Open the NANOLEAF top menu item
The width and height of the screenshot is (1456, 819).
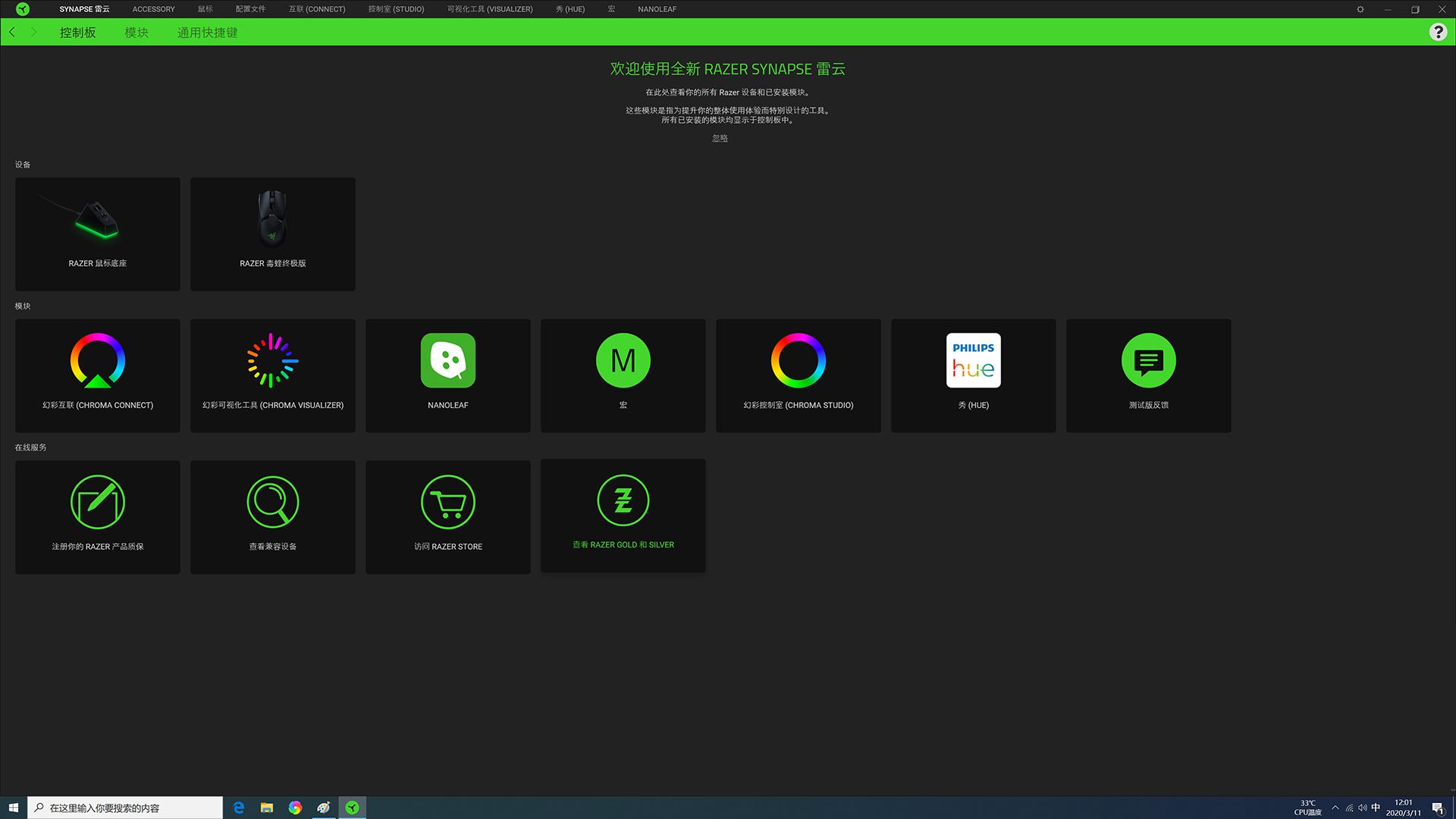click(x=657, y=9)
